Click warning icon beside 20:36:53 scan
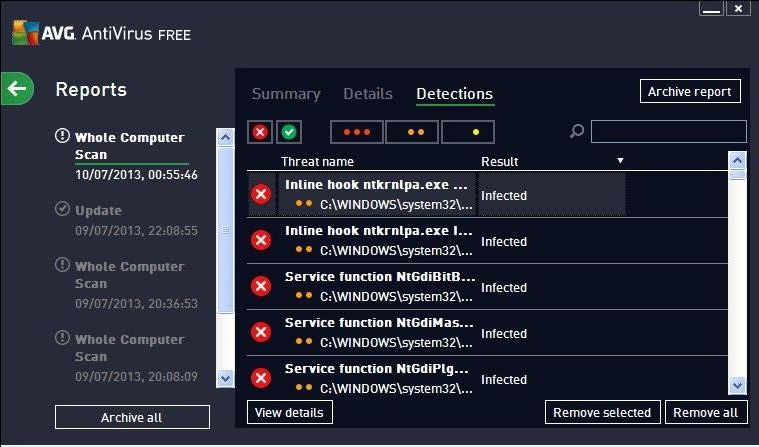Screen dimensions: 759x447 coord(62,264)
